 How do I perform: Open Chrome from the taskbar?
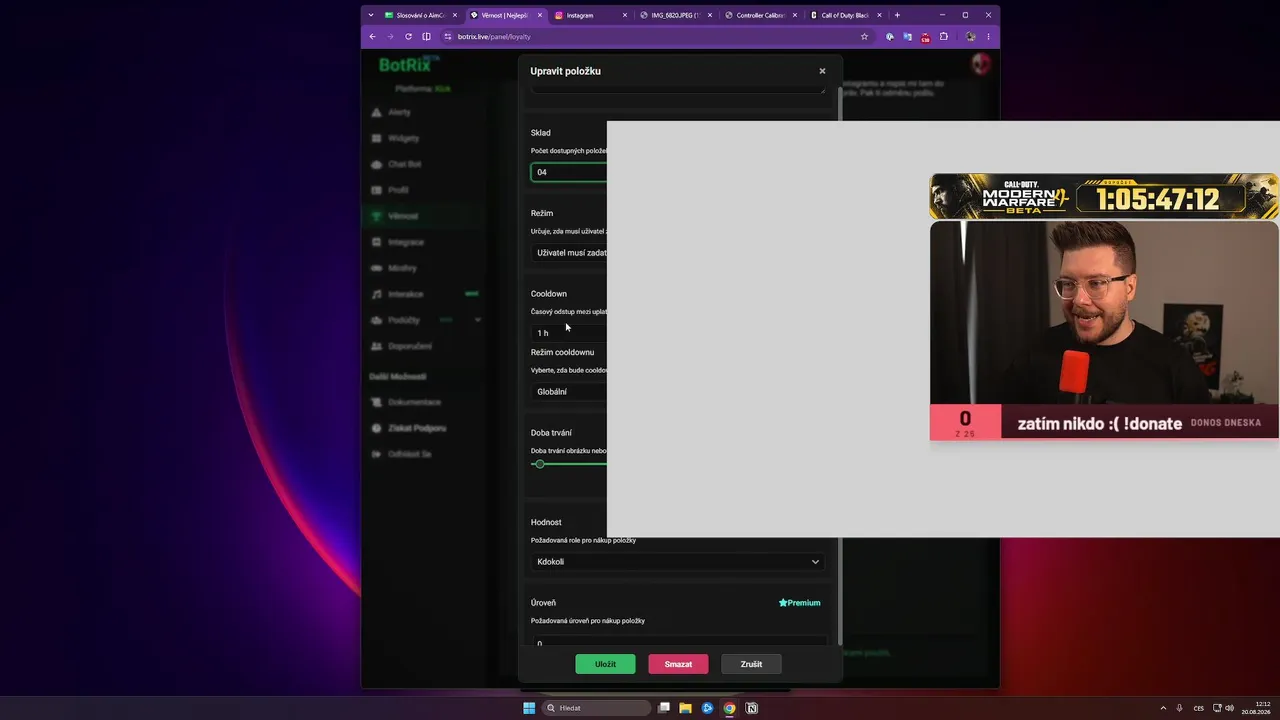pos(730,708)
